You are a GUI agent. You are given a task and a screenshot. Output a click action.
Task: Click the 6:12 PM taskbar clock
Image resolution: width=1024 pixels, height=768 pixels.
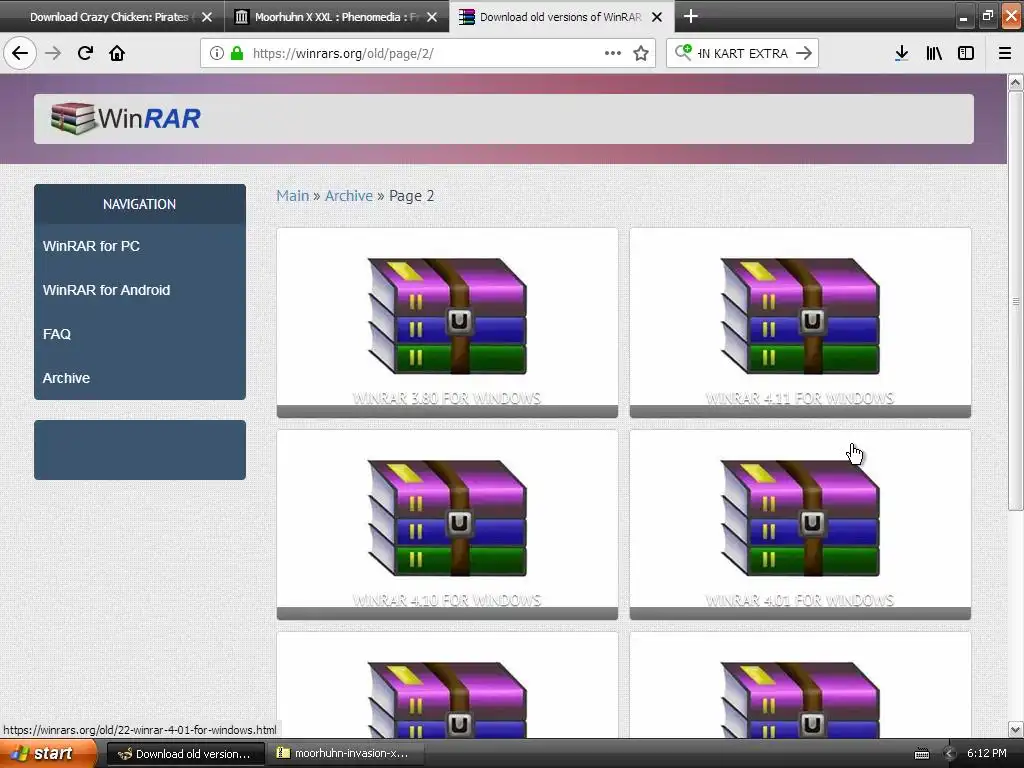tap(987, 754)
